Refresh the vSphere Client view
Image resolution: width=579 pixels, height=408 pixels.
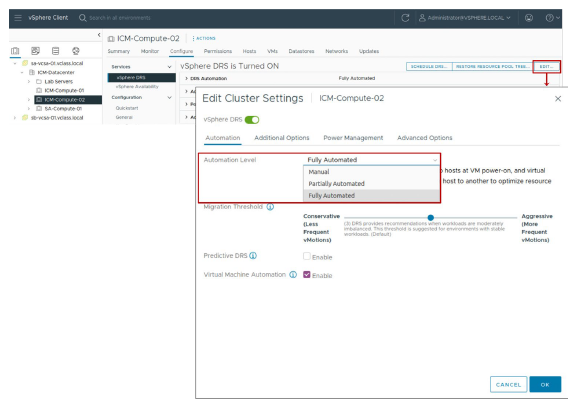405,18
